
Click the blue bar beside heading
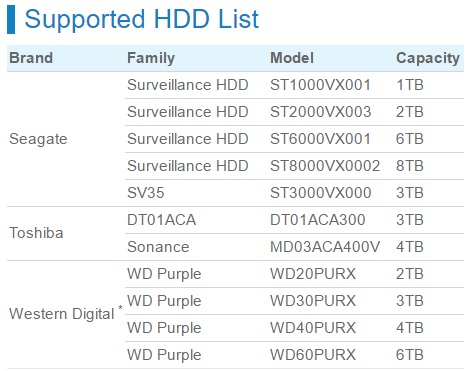click(11, 20)
